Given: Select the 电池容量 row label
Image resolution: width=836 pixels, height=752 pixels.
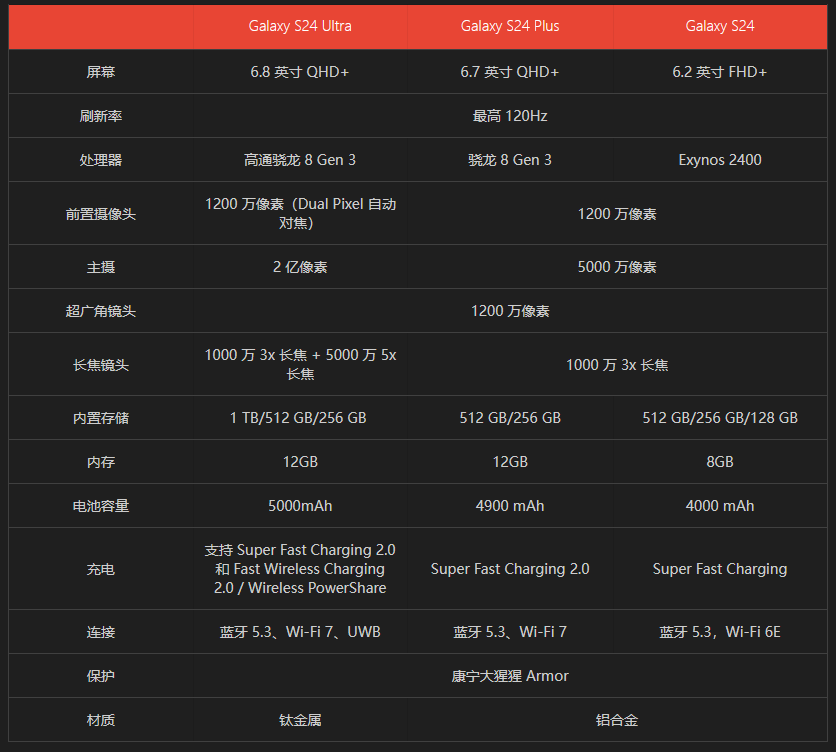Looking at the screenshot, I should (x=101, y=506).
